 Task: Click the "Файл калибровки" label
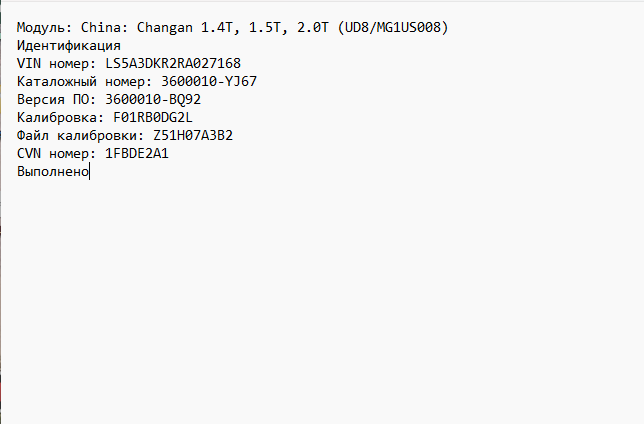[x=77, y=135]
